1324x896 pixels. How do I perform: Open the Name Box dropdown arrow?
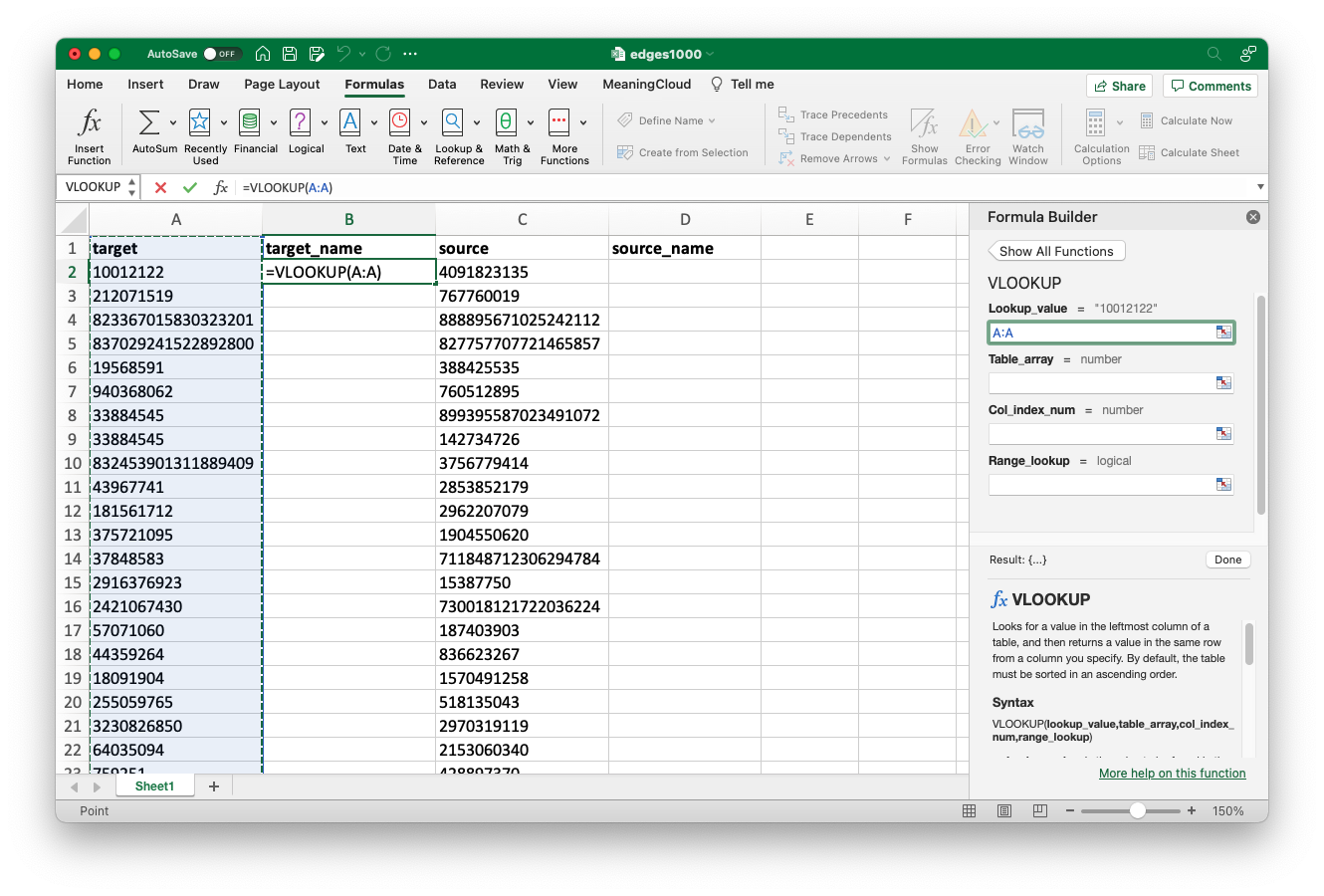130,186
